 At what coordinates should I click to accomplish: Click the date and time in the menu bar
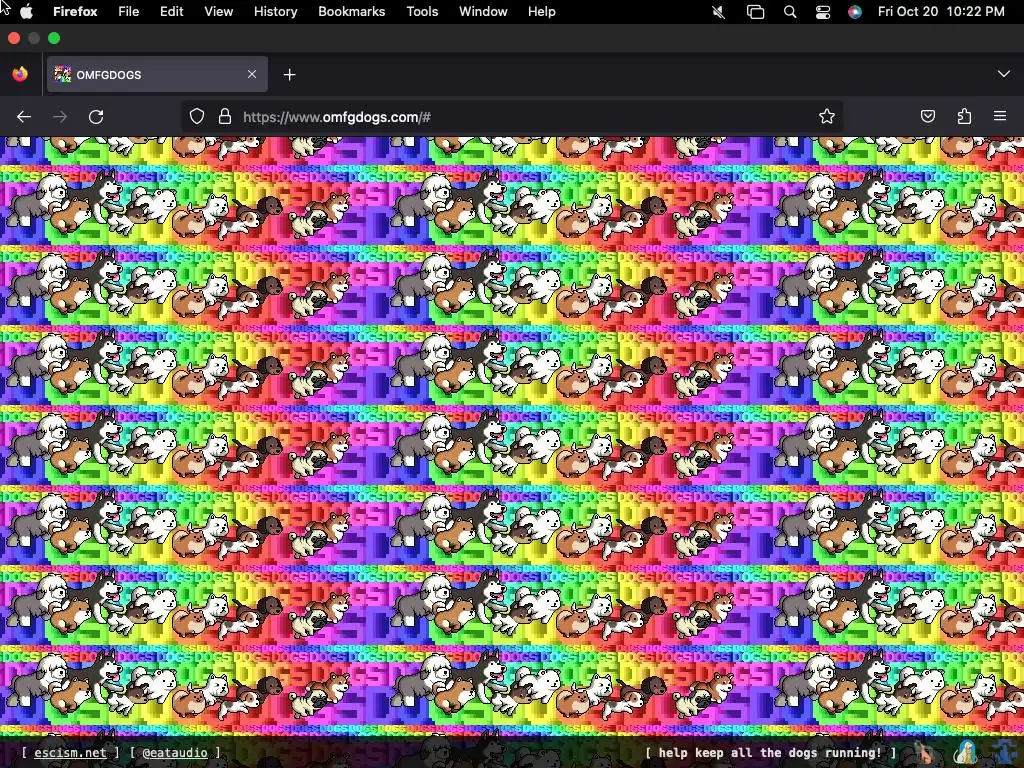(941, 12)
